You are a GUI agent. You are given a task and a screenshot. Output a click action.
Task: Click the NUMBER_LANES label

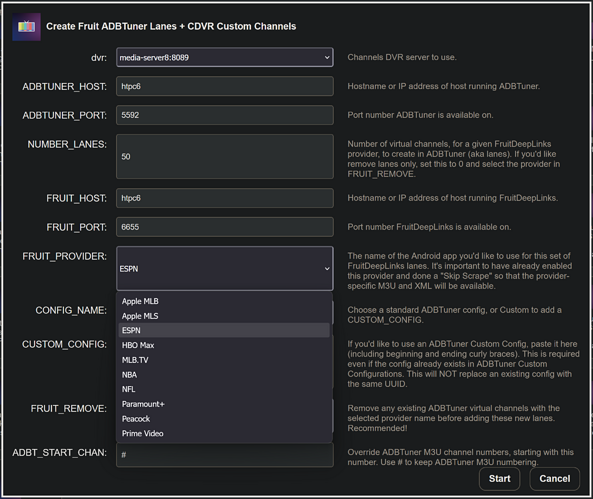click(x=67, y=145)
